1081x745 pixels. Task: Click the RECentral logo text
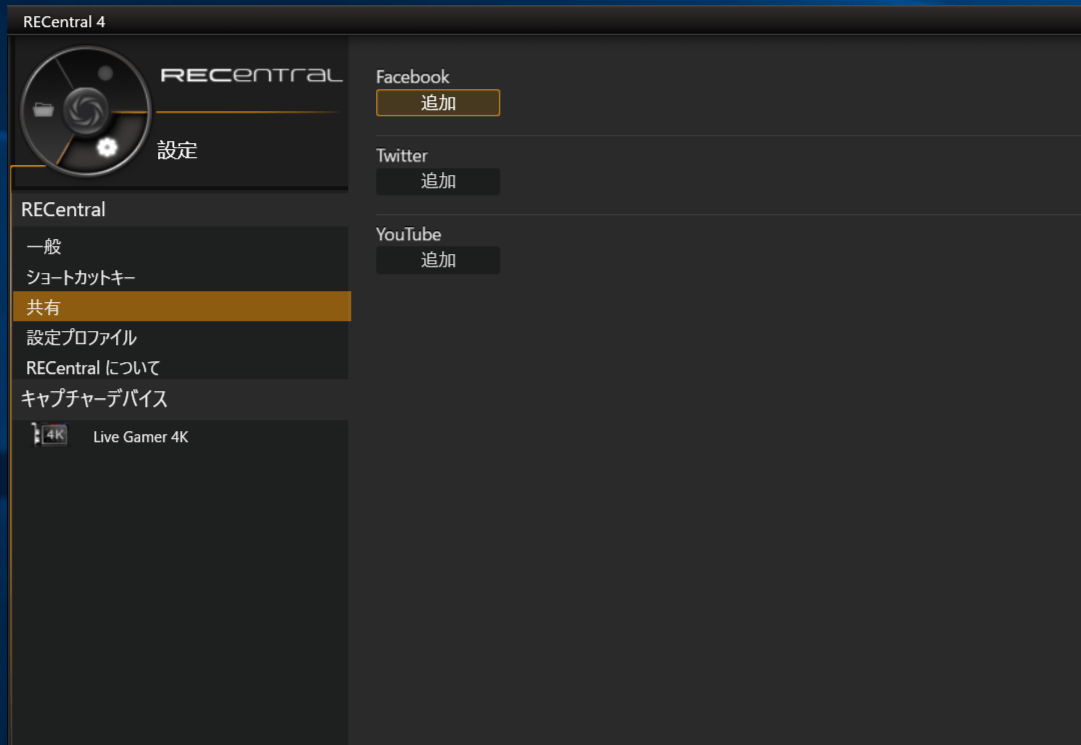(252, 74)
